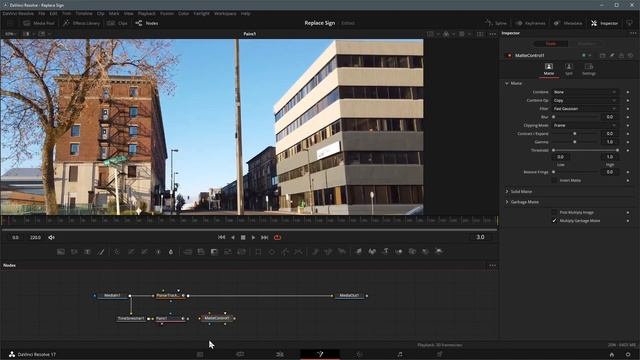640x360 pixels.
Task: Open the Filter dropdown set to Fast Gaussian
Action: point(584,109)
